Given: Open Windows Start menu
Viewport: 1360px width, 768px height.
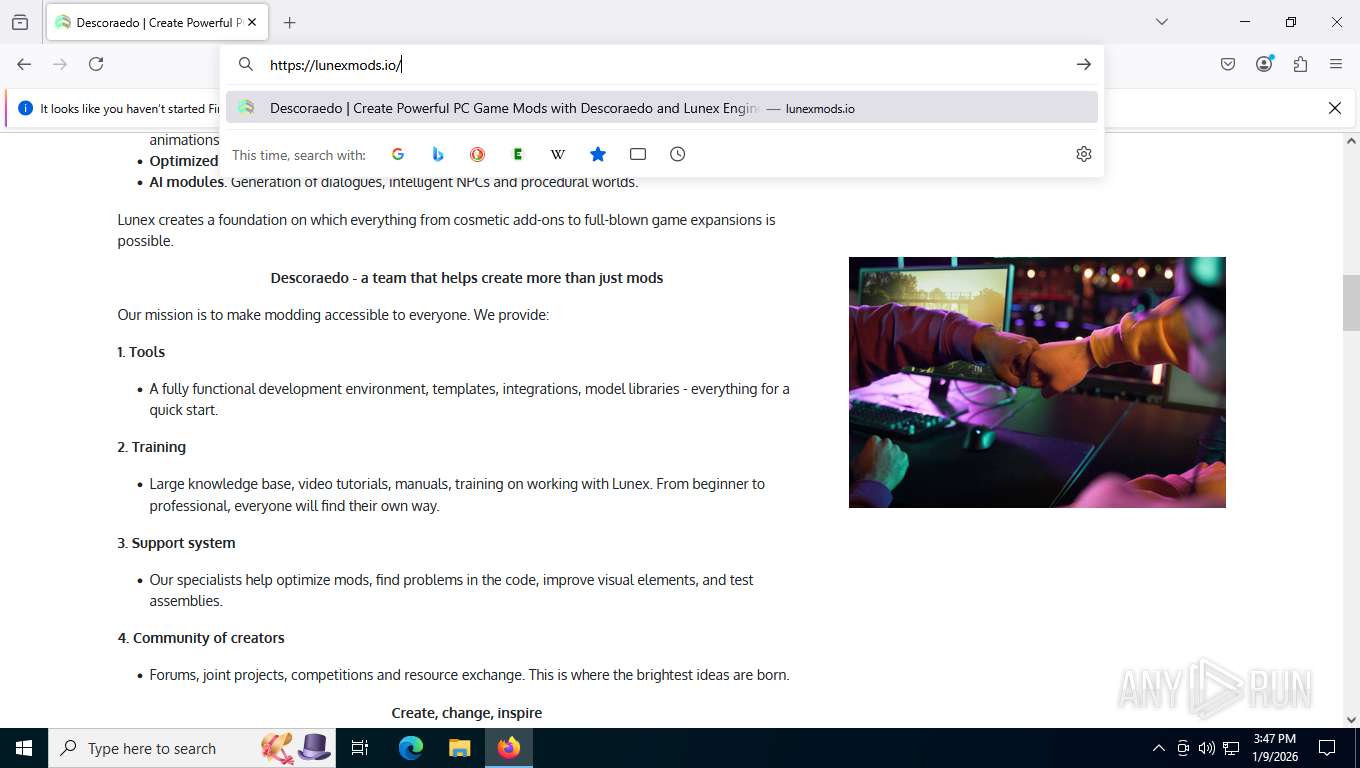Looking at the screenshot, I should point(24,748).
